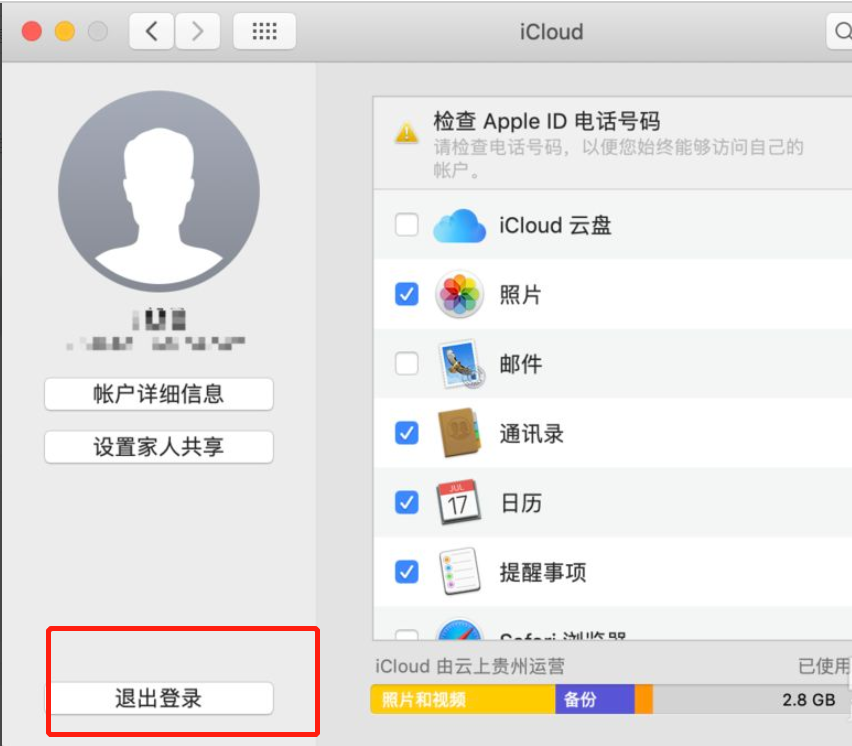Go back with the left navigation arrow
The height and width of the screenshot is (746, 852).
[150, 30]
